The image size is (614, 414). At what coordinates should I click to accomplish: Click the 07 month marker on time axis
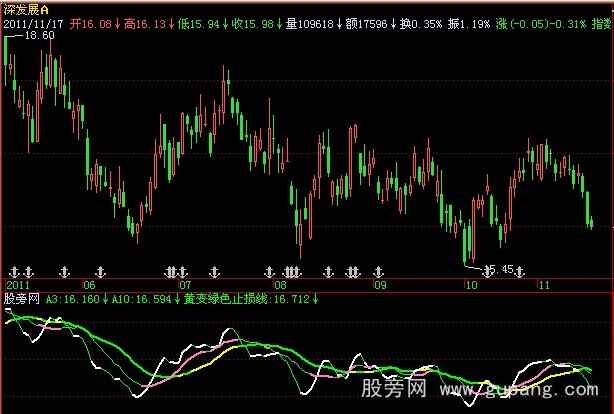coord(185,285)
